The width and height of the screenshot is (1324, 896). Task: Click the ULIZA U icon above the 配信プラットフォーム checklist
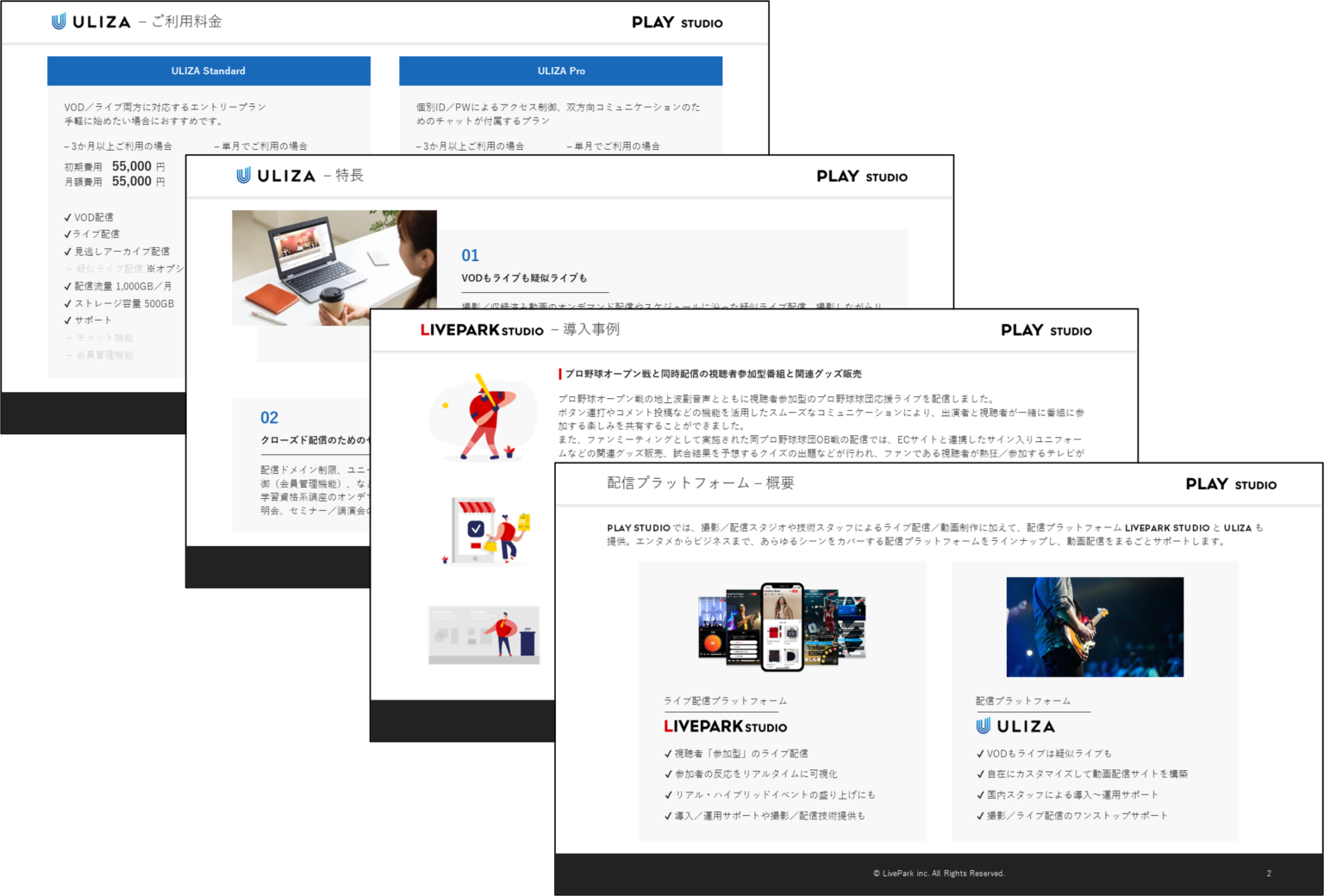tap(985, 725)
